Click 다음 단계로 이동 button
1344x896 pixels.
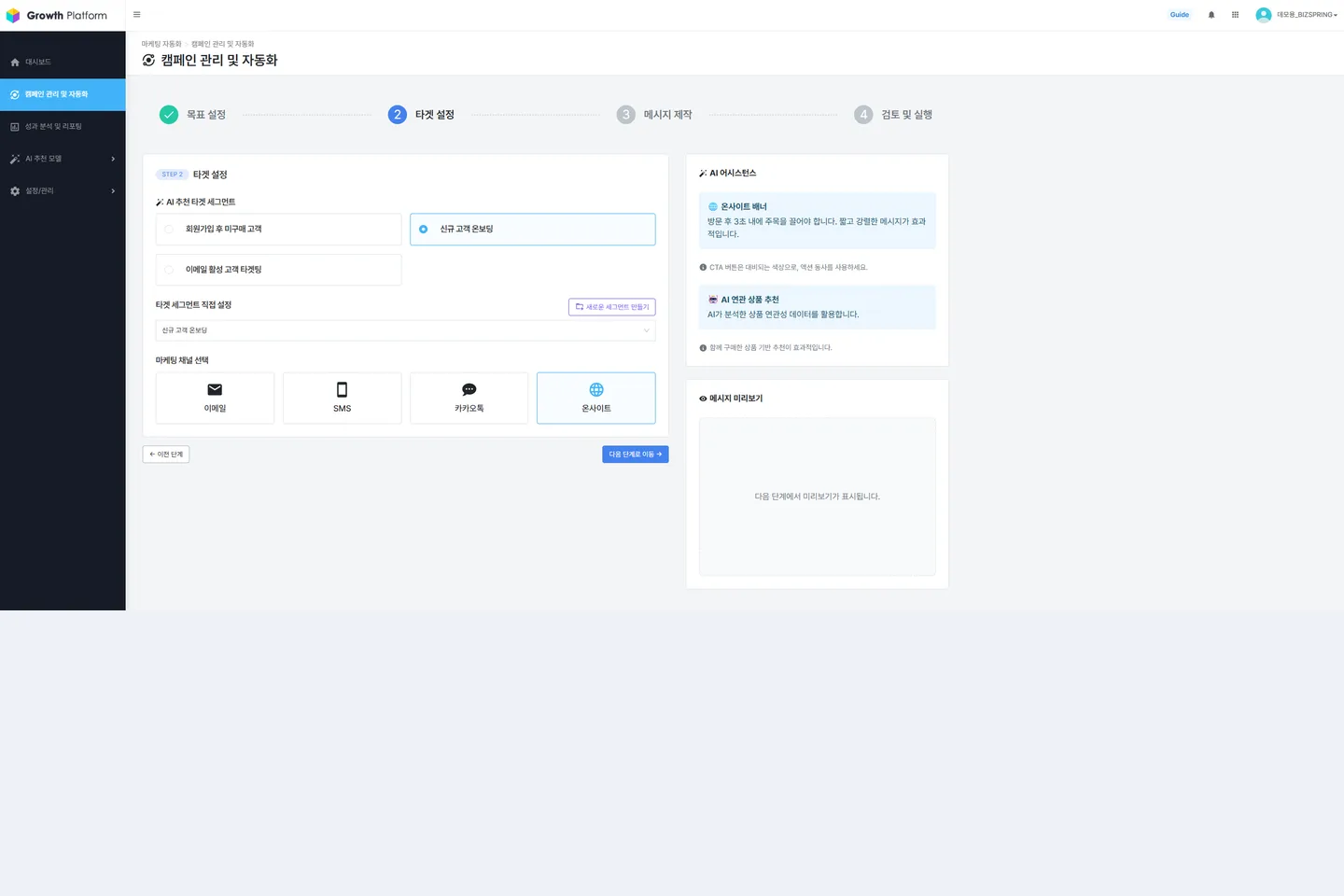[636, 455]
